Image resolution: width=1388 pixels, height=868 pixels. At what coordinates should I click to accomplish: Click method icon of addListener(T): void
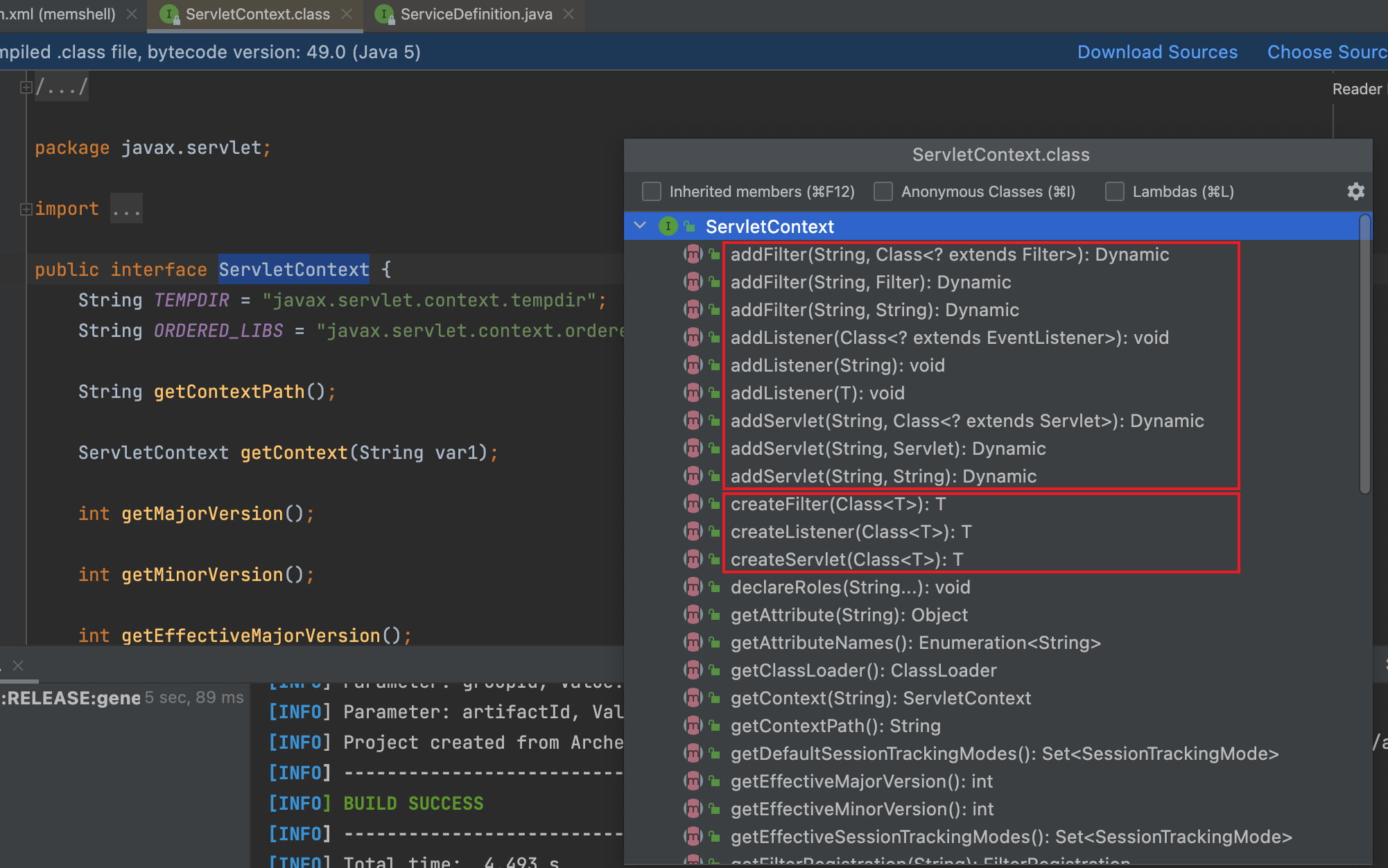click(x=693, y=393)
